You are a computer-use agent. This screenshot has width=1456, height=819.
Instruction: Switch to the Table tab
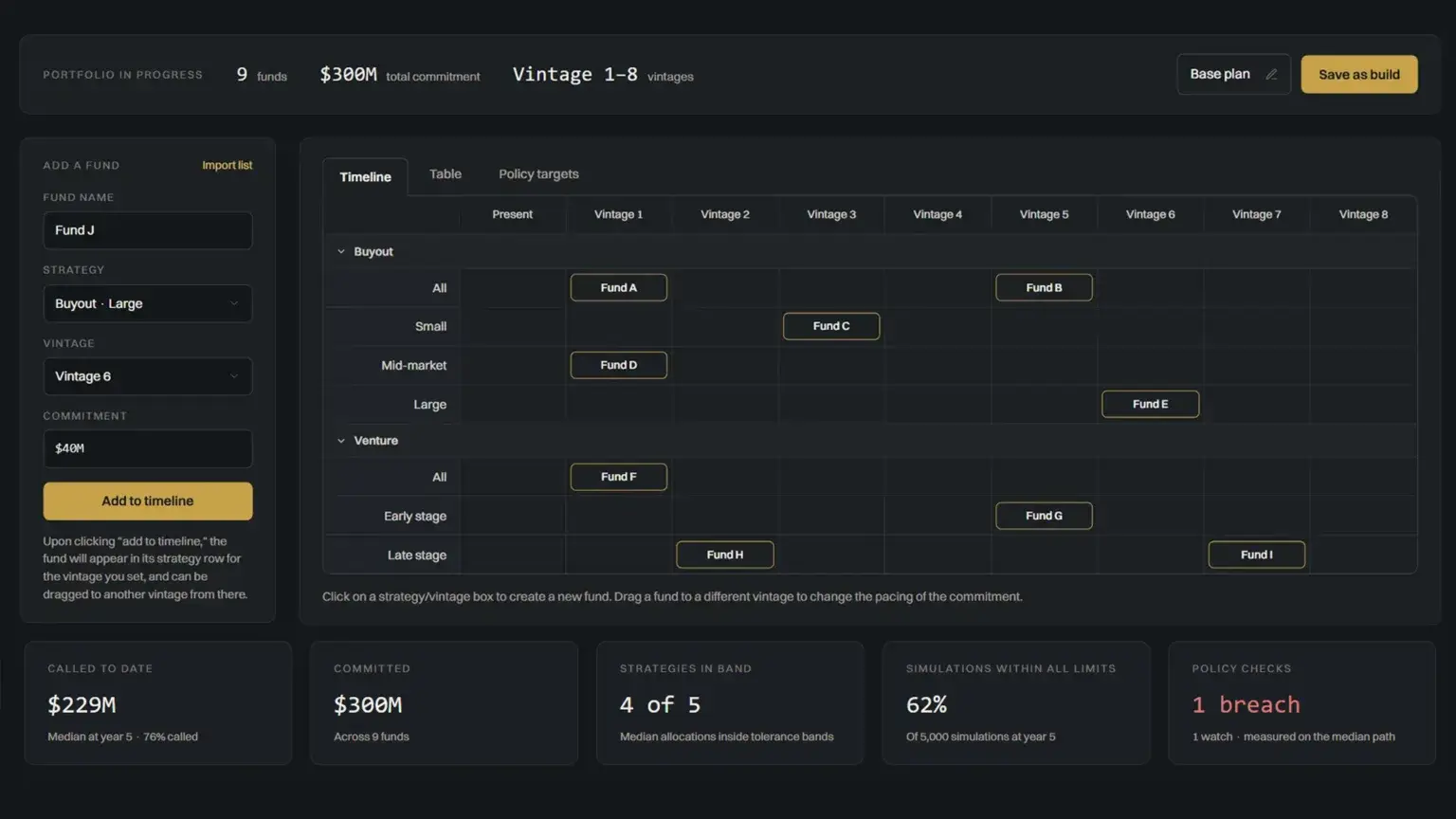click(446, 174)
